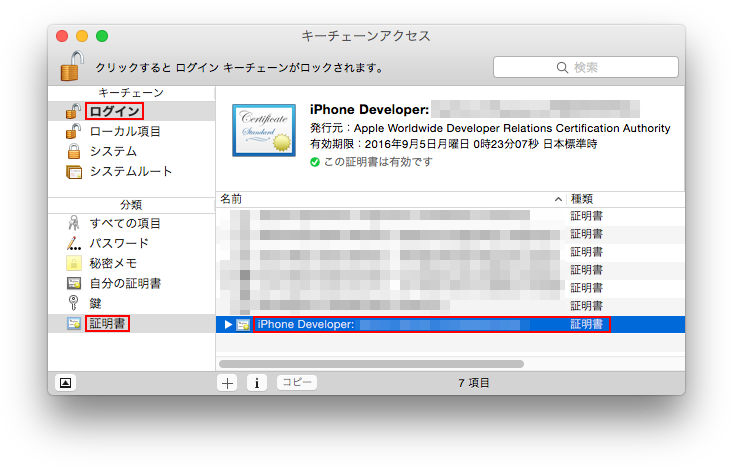Click the lock hint text クリックすると ログイン

click(x=239, y=68)
